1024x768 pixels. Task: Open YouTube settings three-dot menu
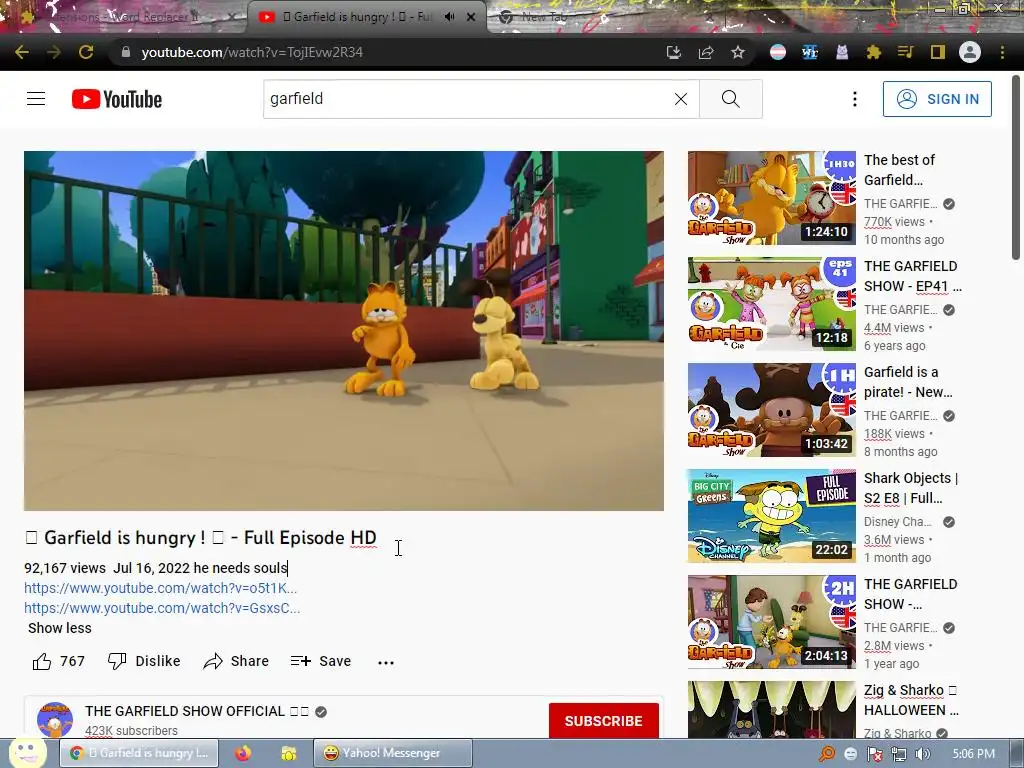(854, 99)
